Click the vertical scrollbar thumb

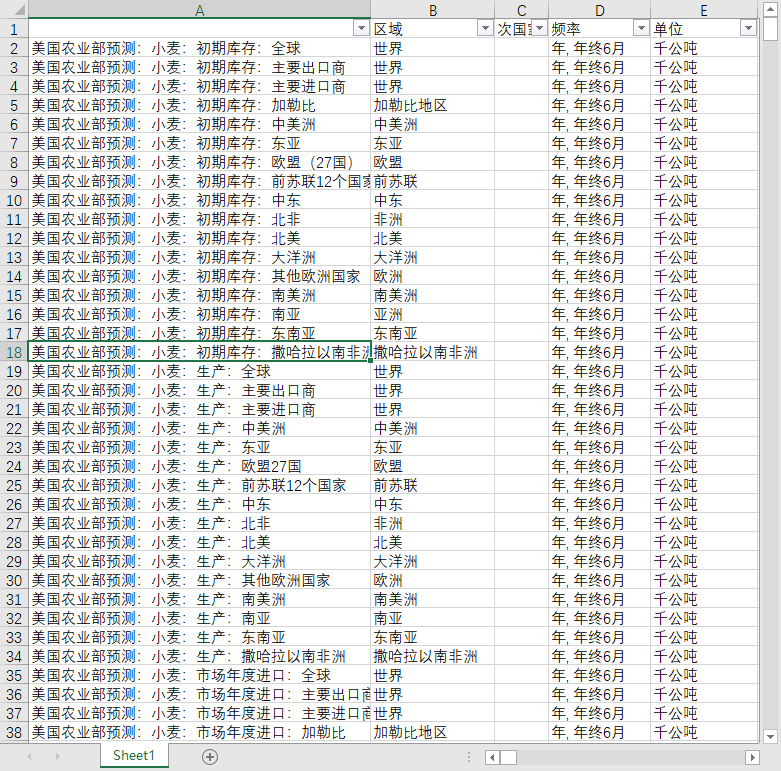(771, 29)
